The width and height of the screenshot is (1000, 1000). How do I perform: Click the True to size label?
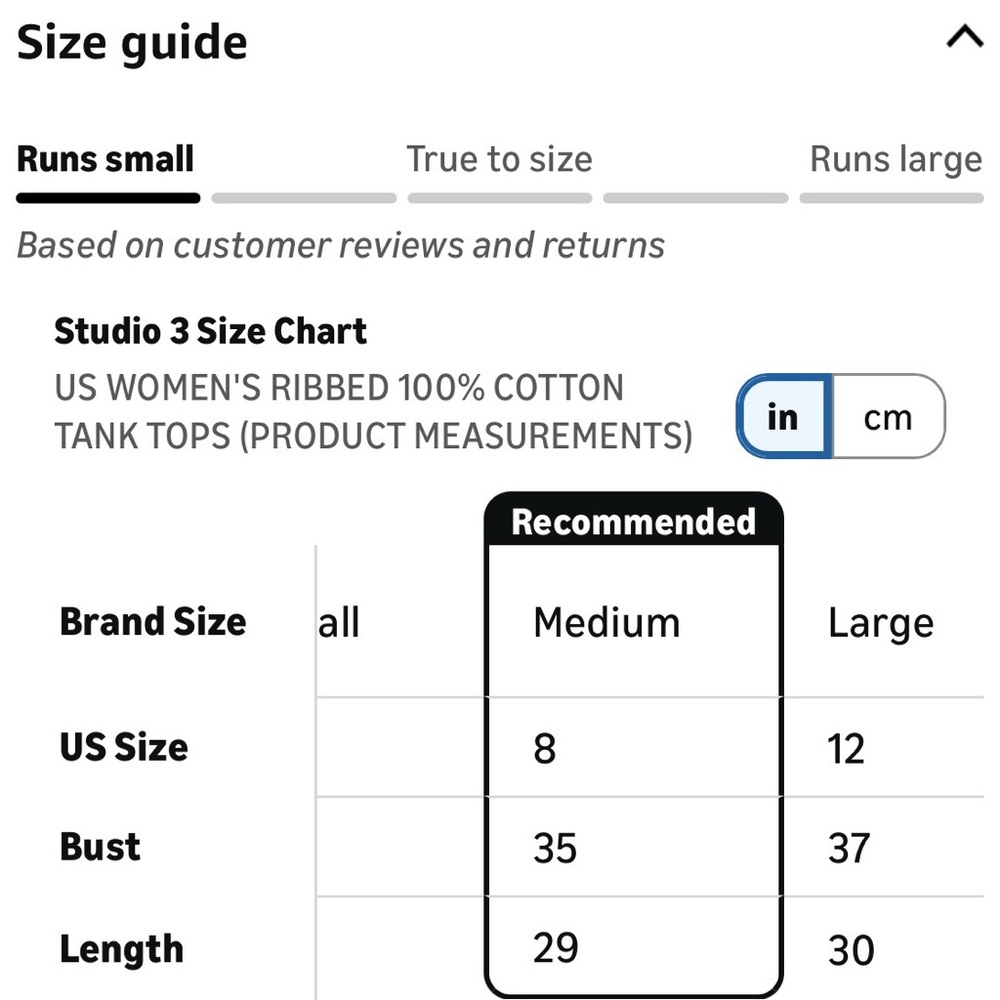click(x=499, y=159)
